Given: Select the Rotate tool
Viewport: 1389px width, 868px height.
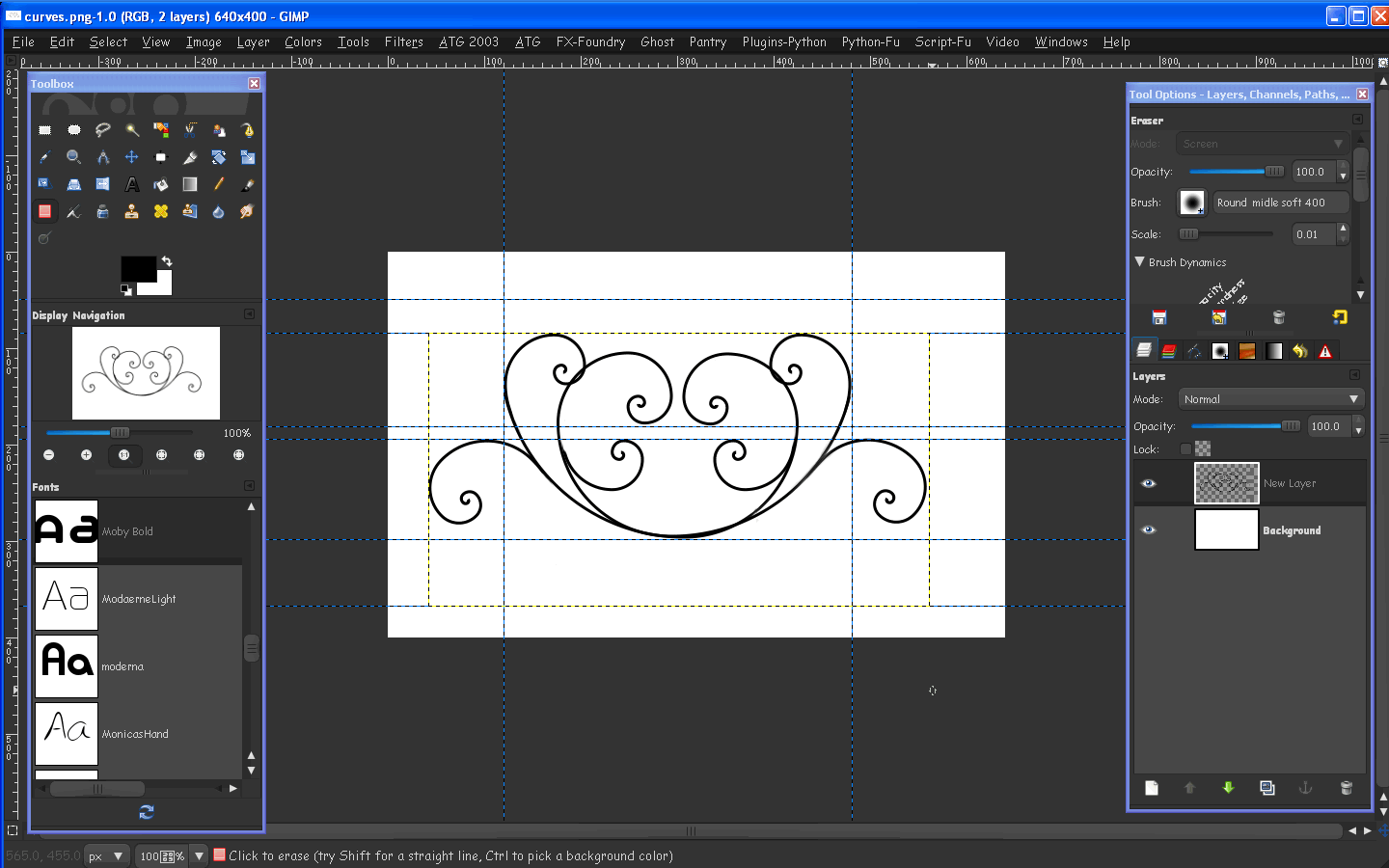Looking at the screenshot, I should [x=218, y=156].
